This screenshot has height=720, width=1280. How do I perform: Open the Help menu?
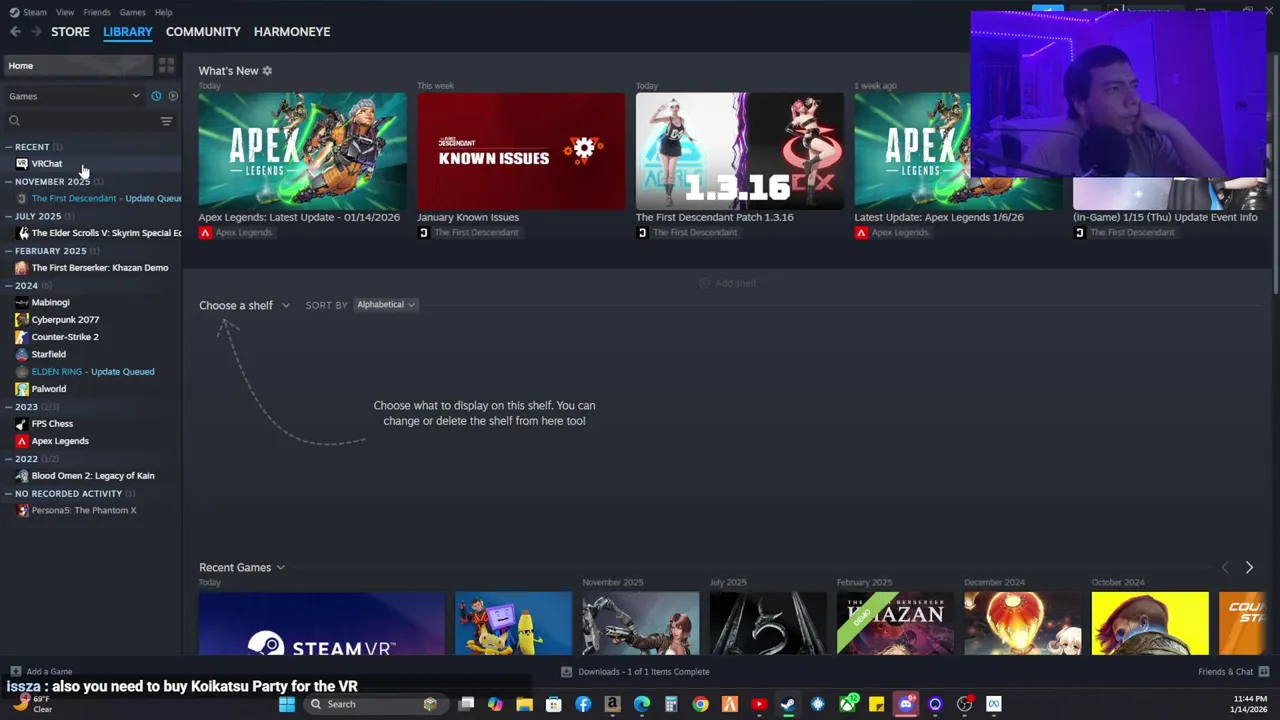[x=164, y=12]
